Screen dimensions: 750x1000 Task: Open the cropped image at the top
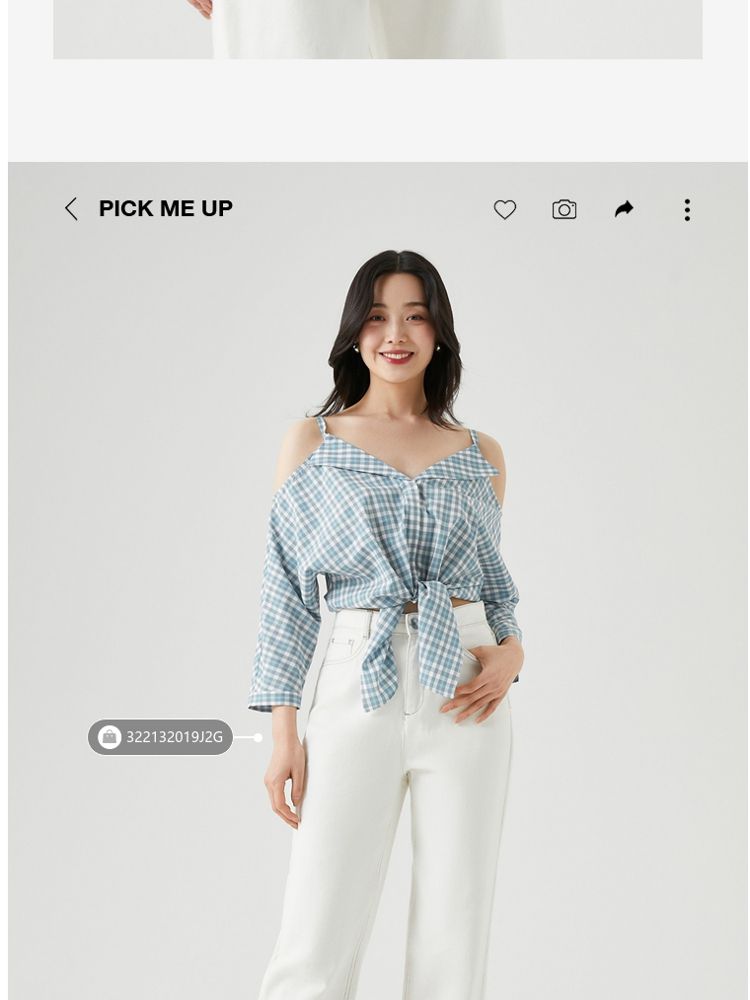(x=378, y=29)
